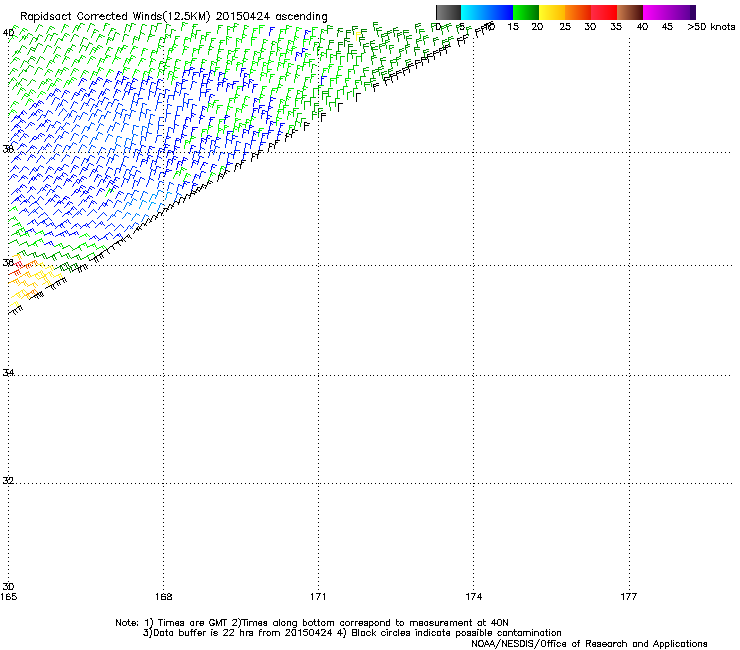
Task: Click the legend value '25'
Action: 565,27
